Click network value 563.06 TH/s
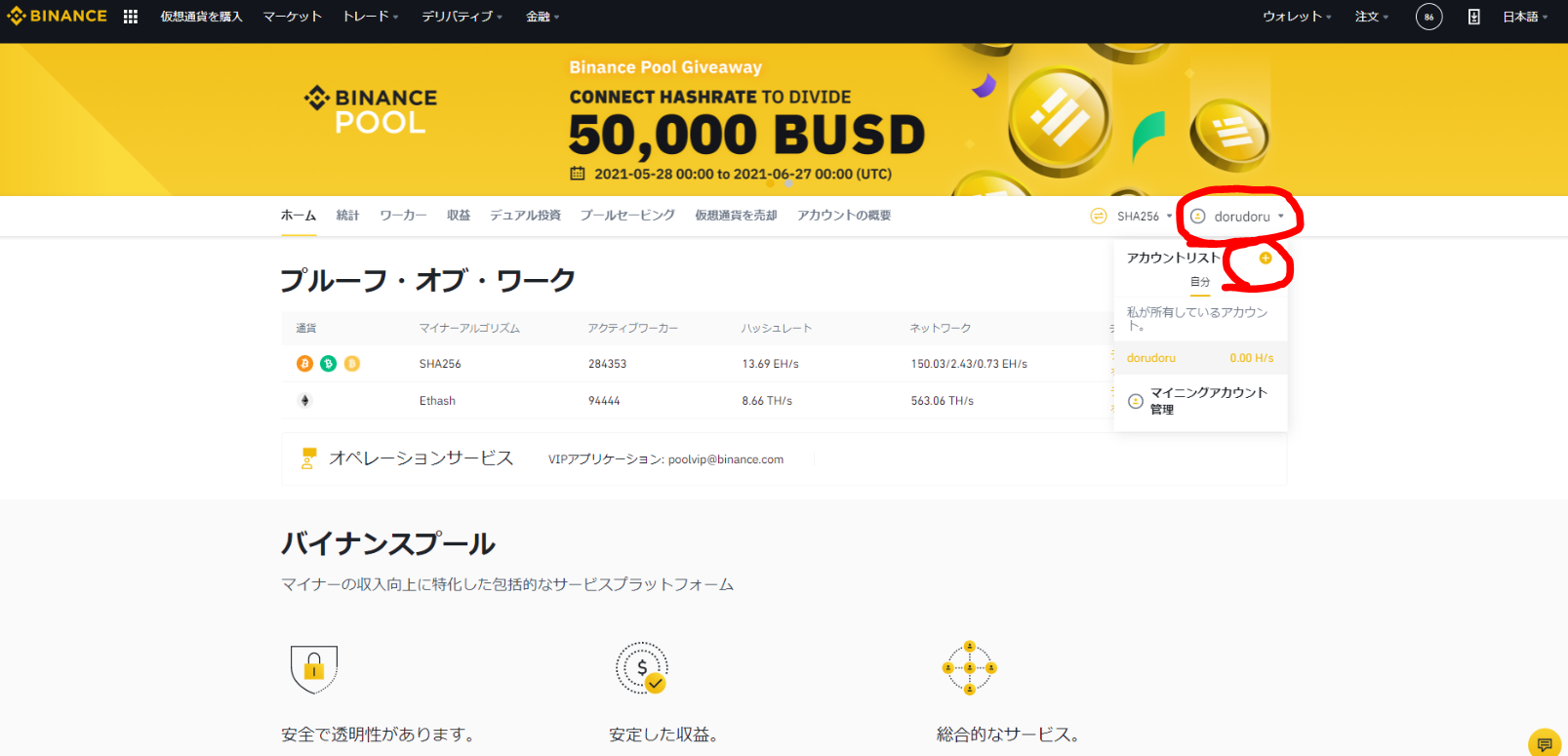The width and height of the screenshot is (1568, 756). [x=943, y=401]
